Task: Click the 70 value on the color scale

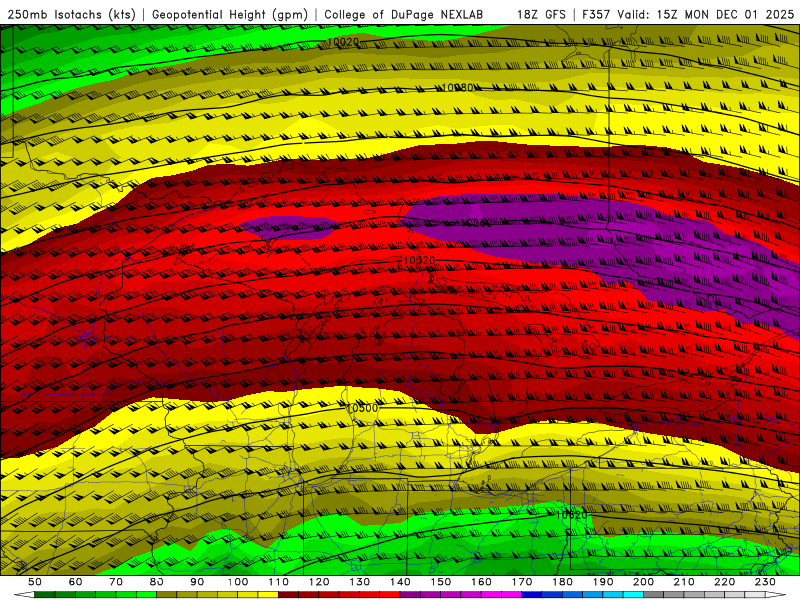Action: [116, 582]
